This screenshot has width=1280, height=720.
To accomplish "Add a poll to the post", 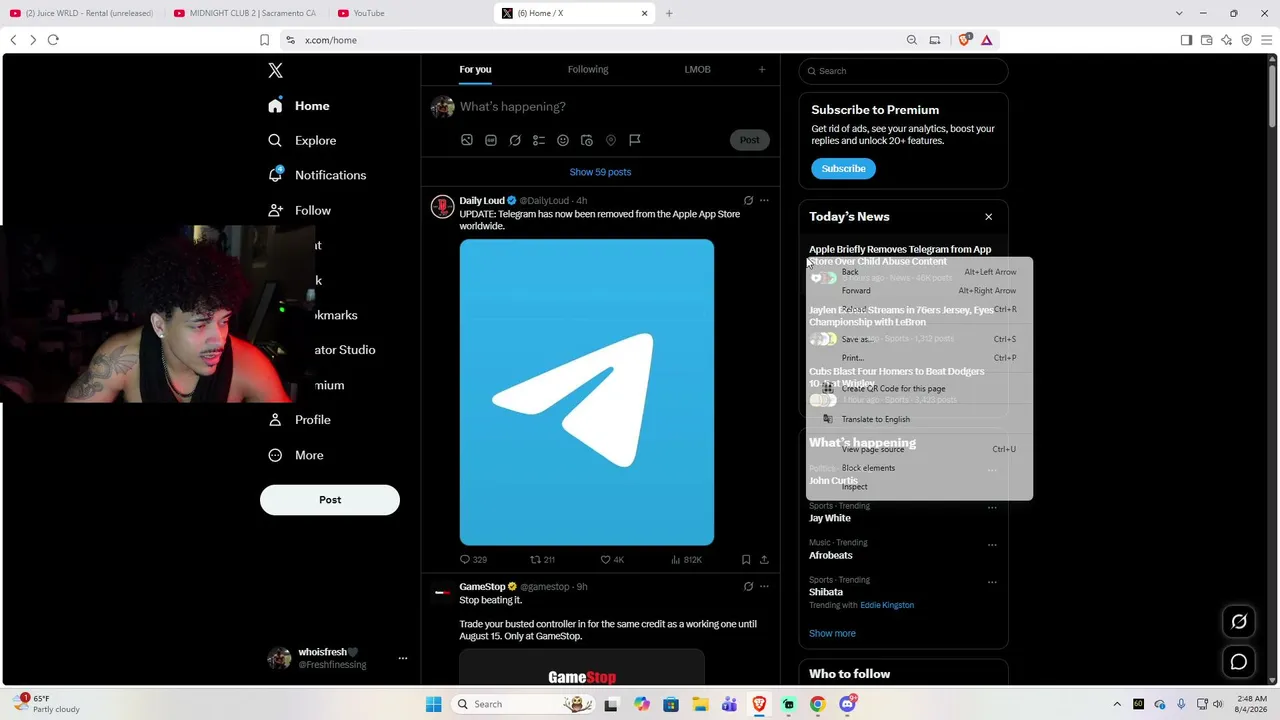I will pyautogui.click(x=539, y=140).
